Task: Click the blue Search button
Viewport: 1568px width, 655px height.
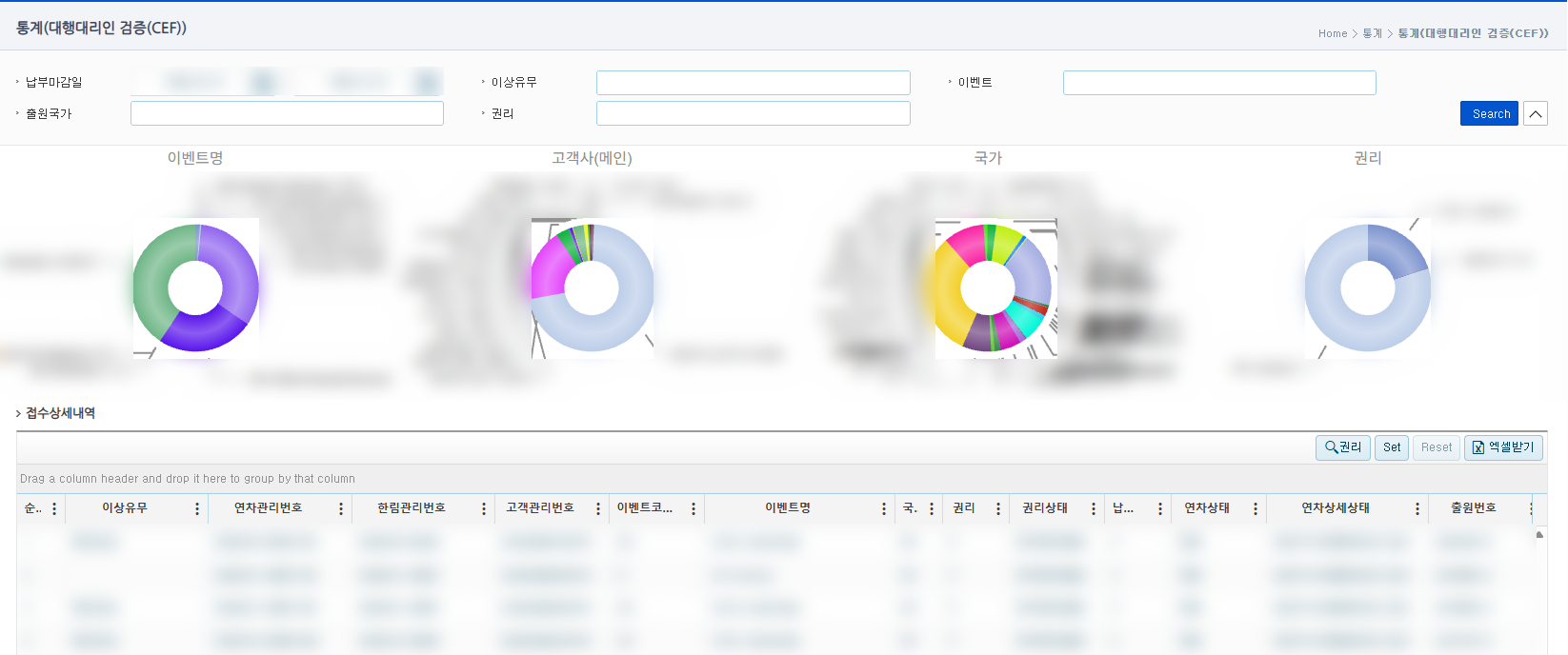Action: click(x=1489, y=113)
